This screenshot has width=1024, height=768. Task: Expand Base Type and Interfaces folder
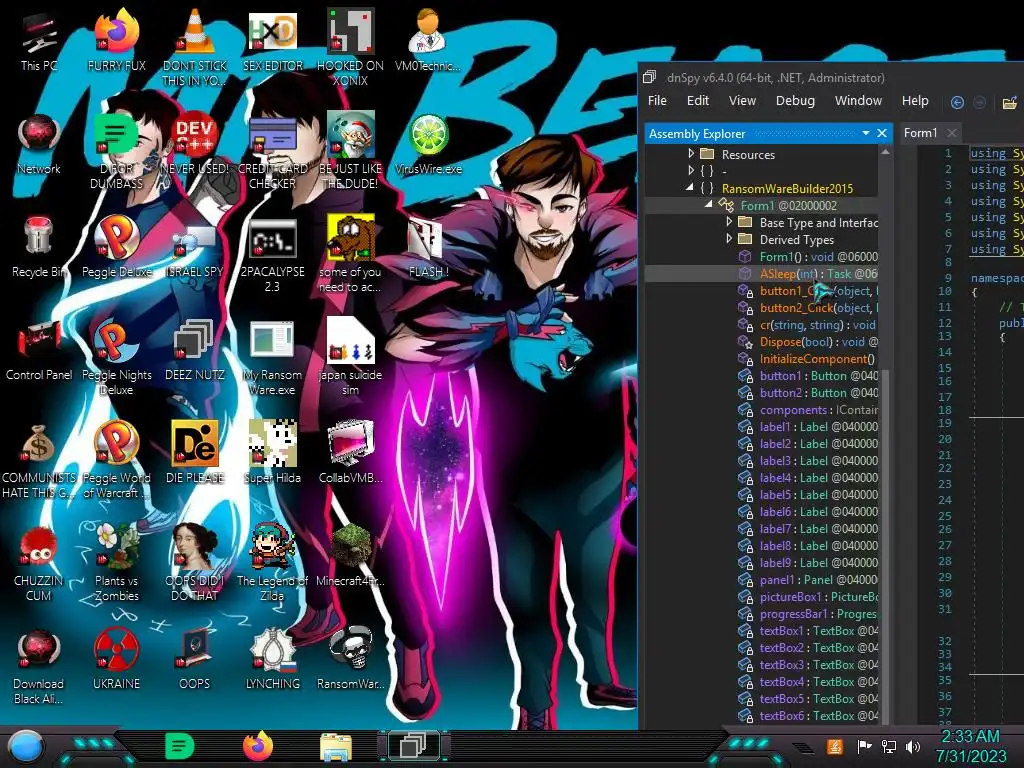coord(729,222)
